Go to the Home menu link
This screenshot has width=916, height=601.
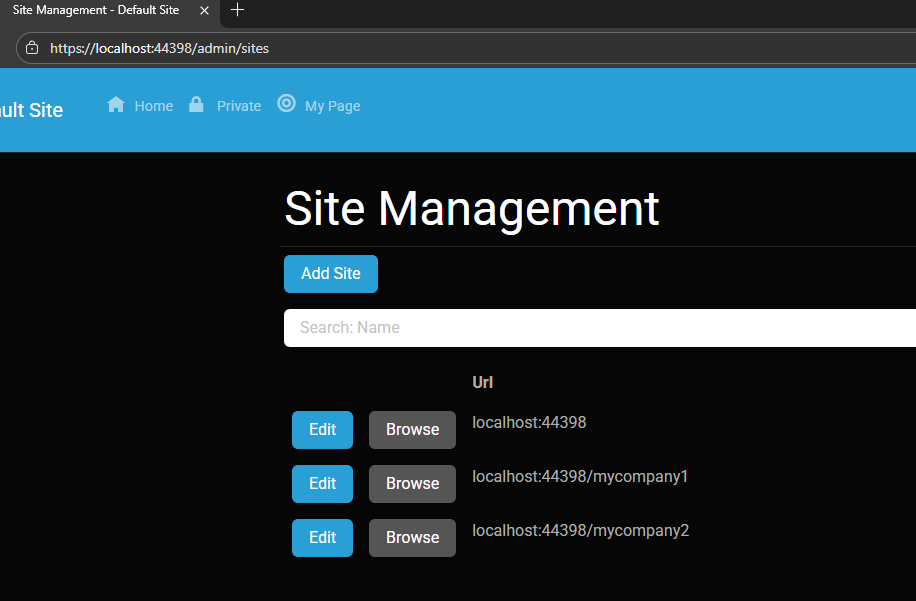click(153, 106)
